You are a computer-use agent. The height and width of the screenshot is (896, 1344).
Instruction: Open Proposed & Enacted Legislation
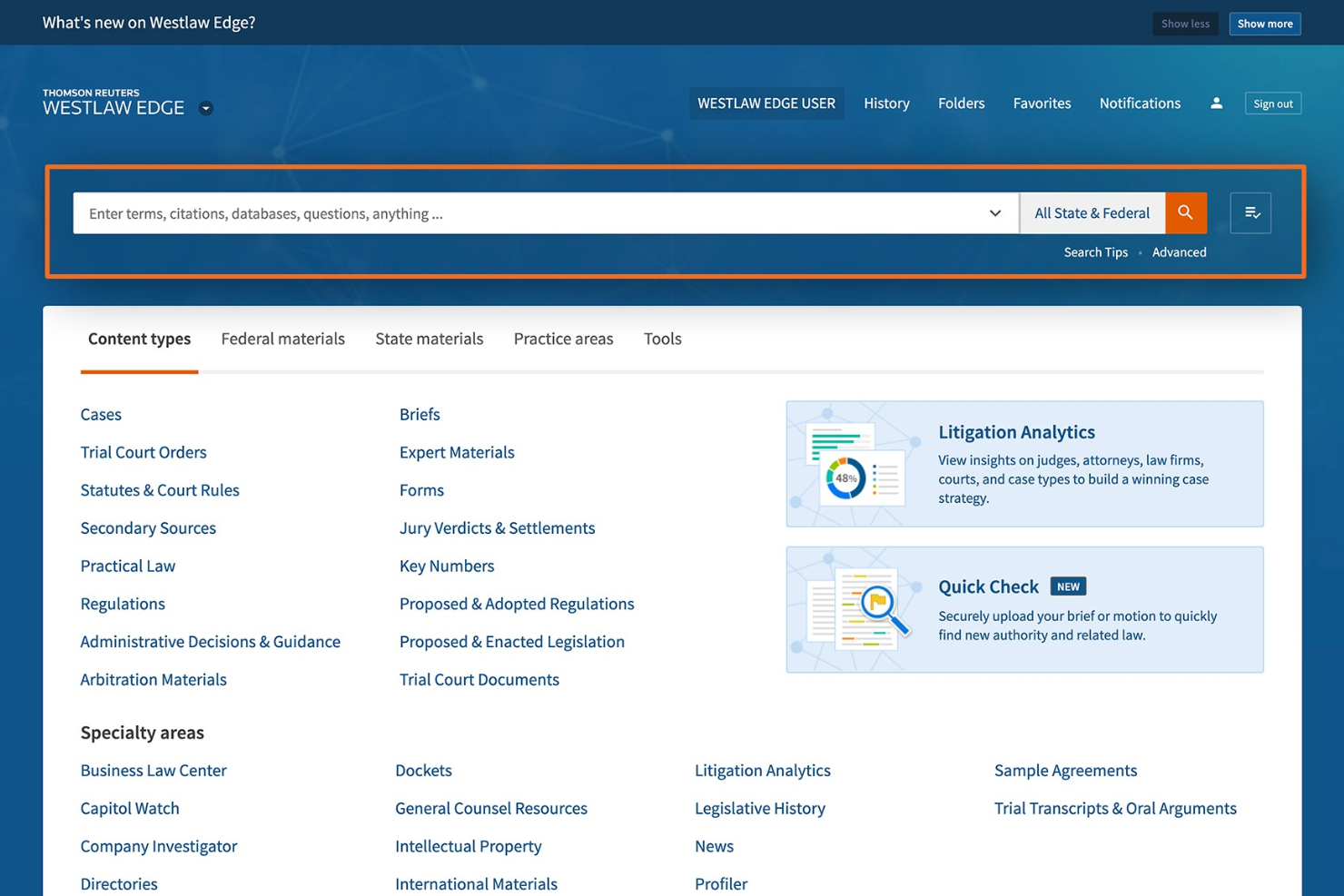[x=512, y=642]
